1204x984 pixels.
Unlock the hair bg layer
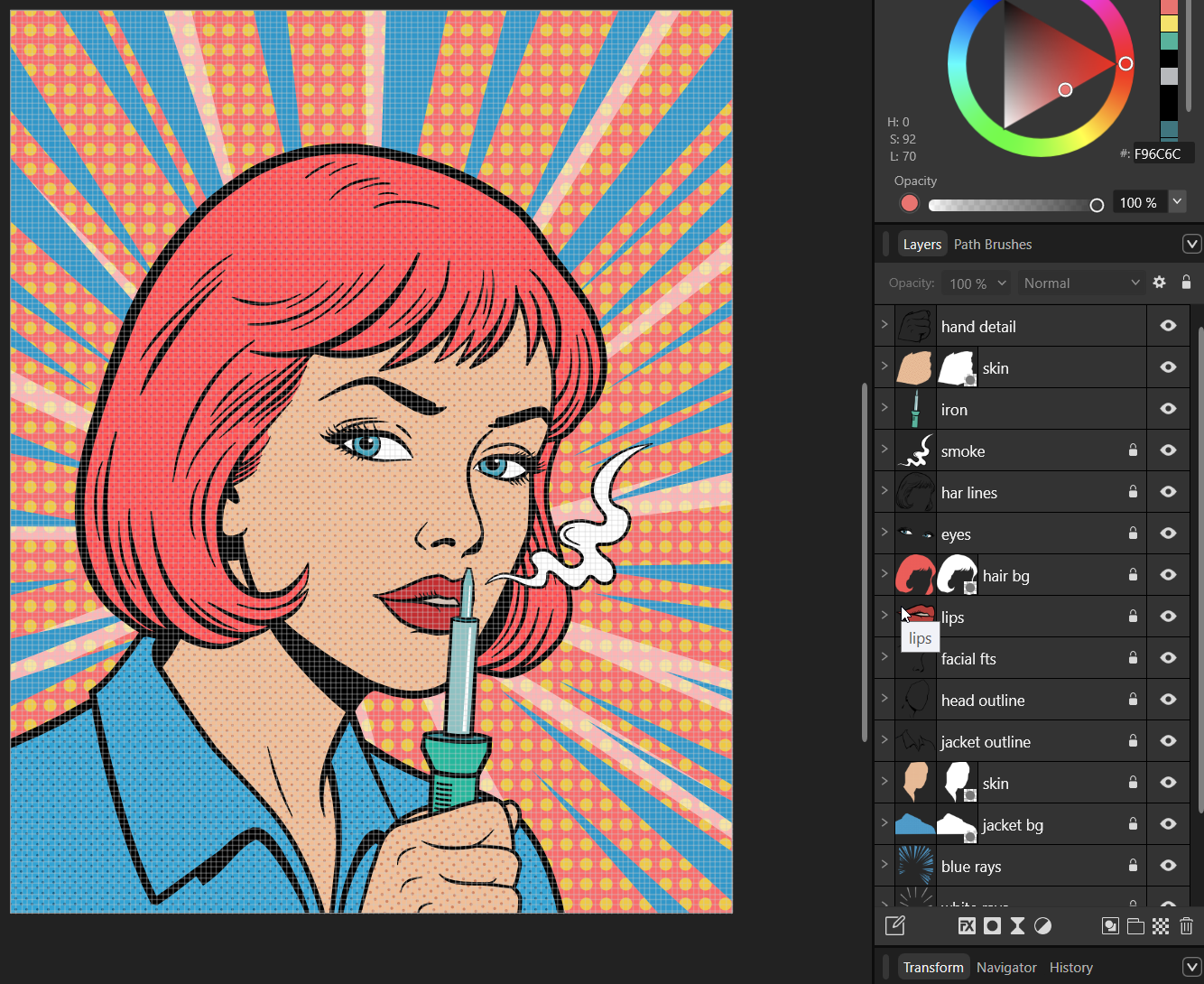click(x=1133, y=575)
